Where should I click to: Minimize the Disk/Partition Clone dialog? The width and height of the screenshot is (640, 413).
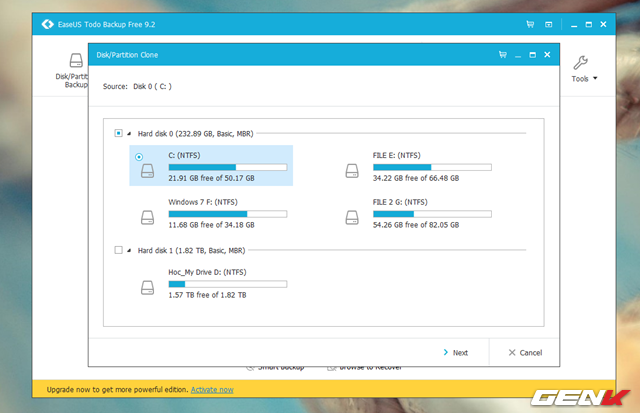(518, 55)
